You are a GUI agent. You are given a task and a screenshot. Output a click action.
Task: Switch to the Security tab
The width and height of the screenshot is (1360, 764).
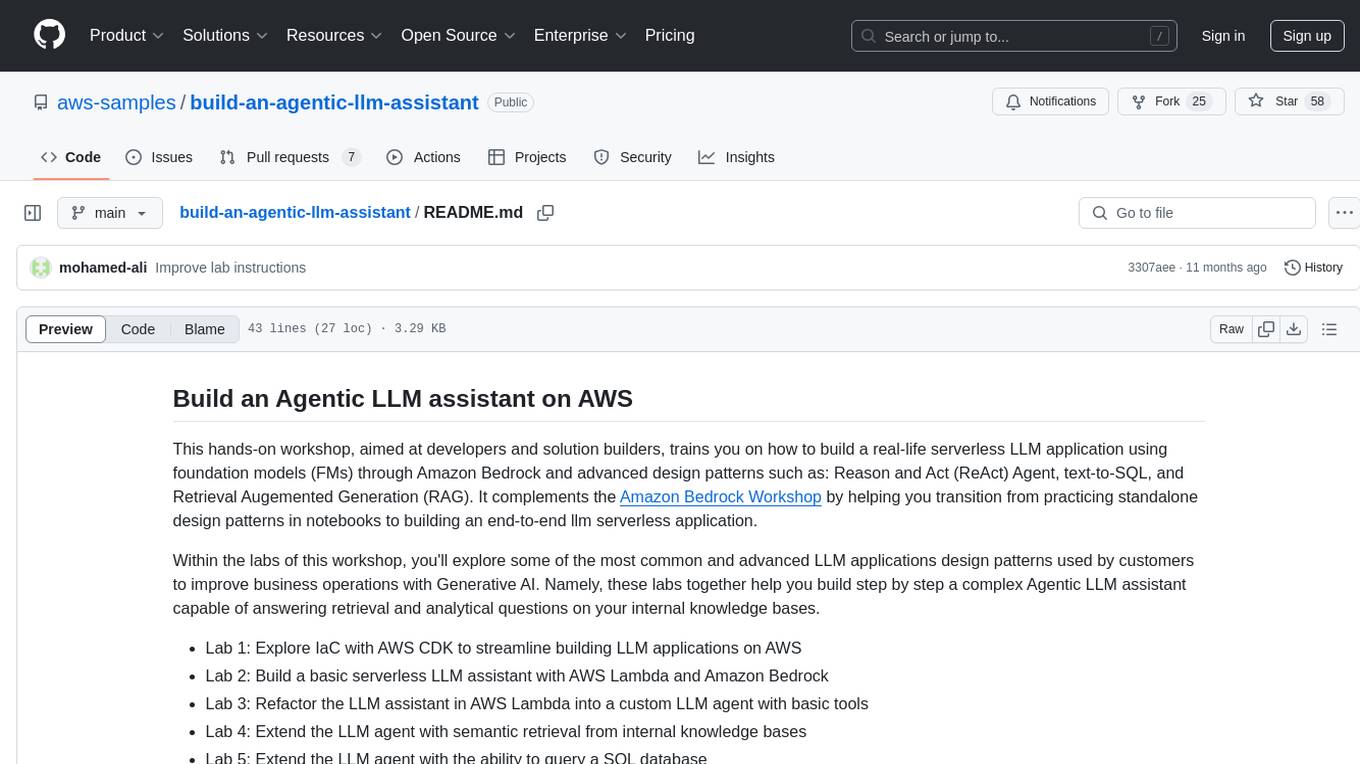(632, 157)
